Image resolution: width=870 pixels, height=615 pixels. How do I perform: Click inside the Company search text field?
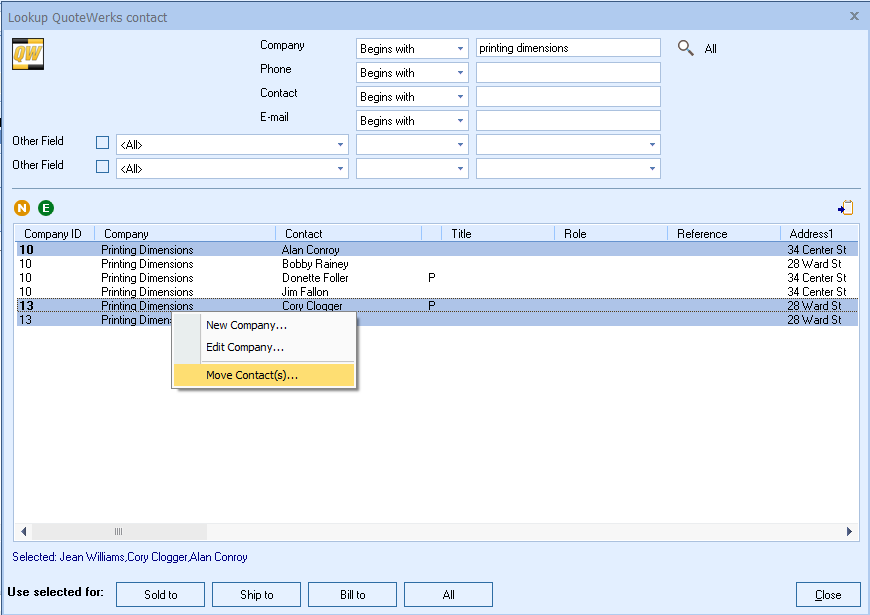[x=568, y=47]
